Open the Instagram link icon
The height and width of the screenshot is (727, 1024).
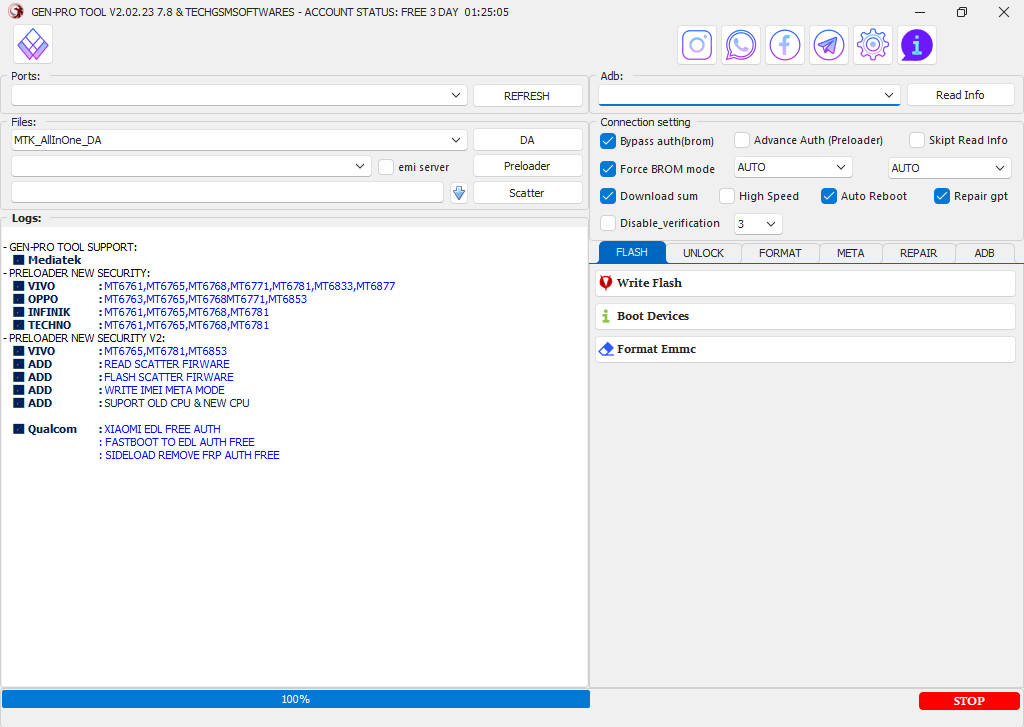(697, 45)
